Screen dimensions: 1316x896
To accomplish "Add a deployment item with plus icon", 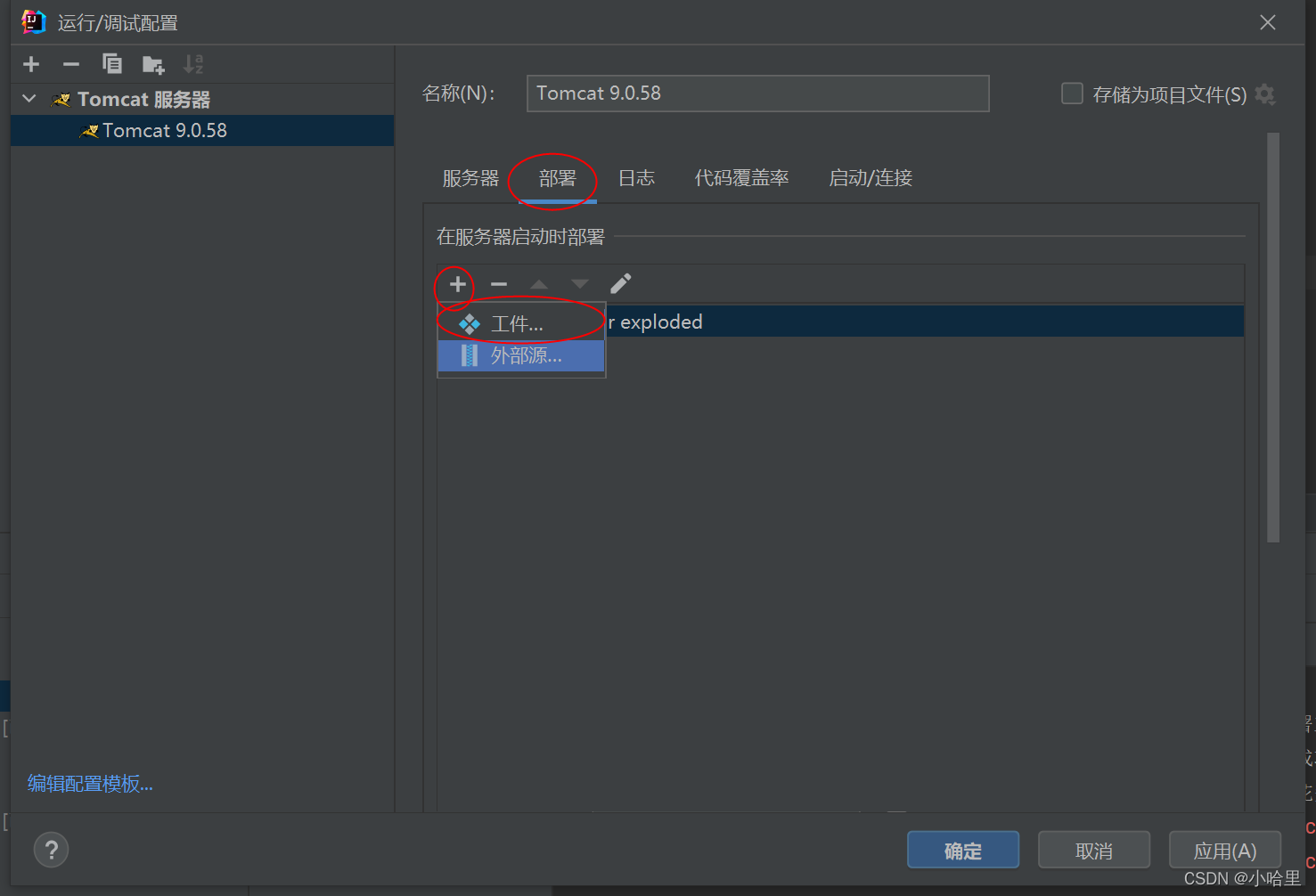I will coord(457,284).
